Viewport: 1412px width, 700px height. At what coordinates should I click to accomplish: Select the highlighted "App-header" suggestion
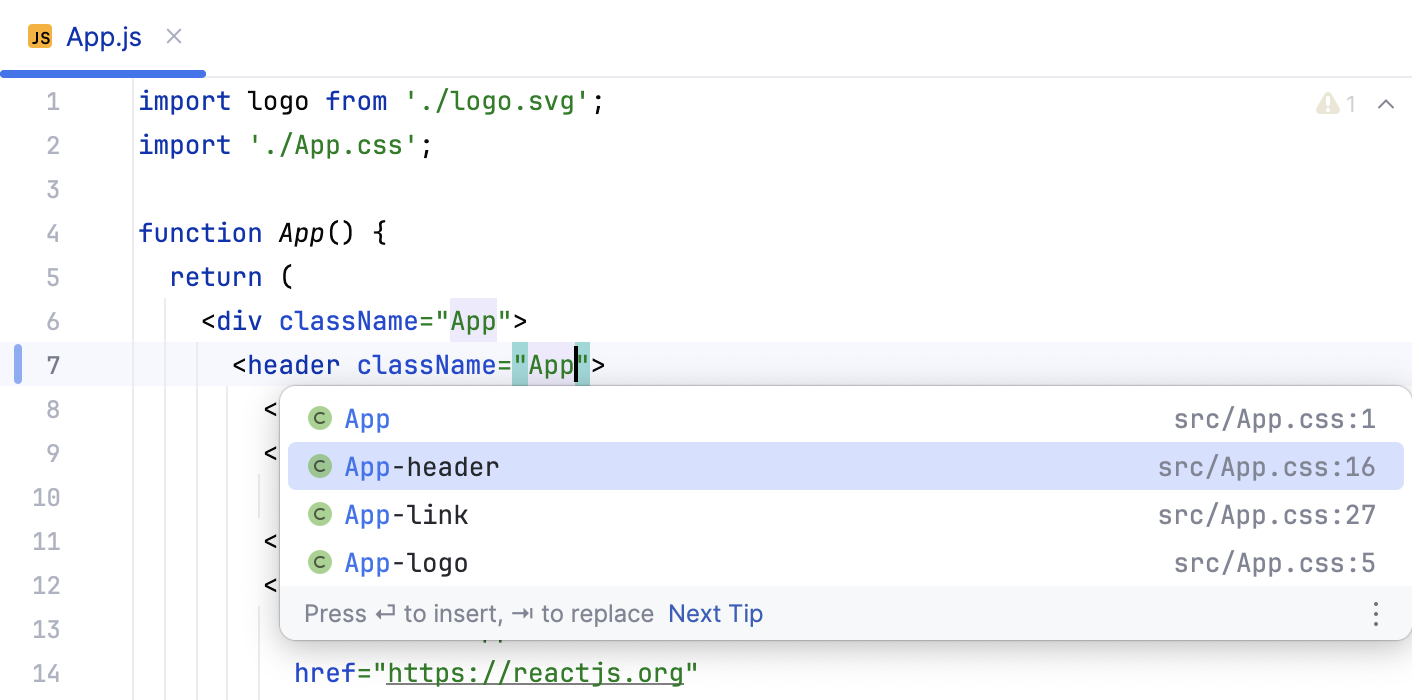[420, 466]
